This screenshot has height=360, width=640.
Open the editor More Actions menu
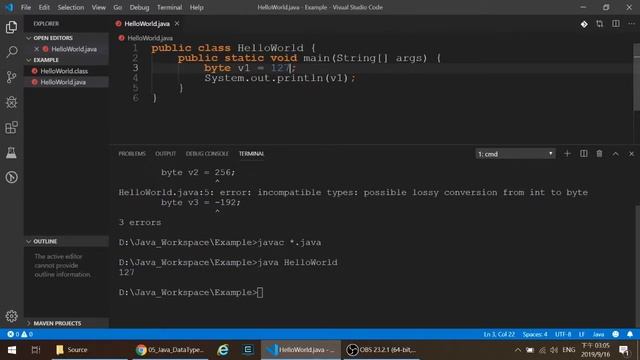(631, 24)
